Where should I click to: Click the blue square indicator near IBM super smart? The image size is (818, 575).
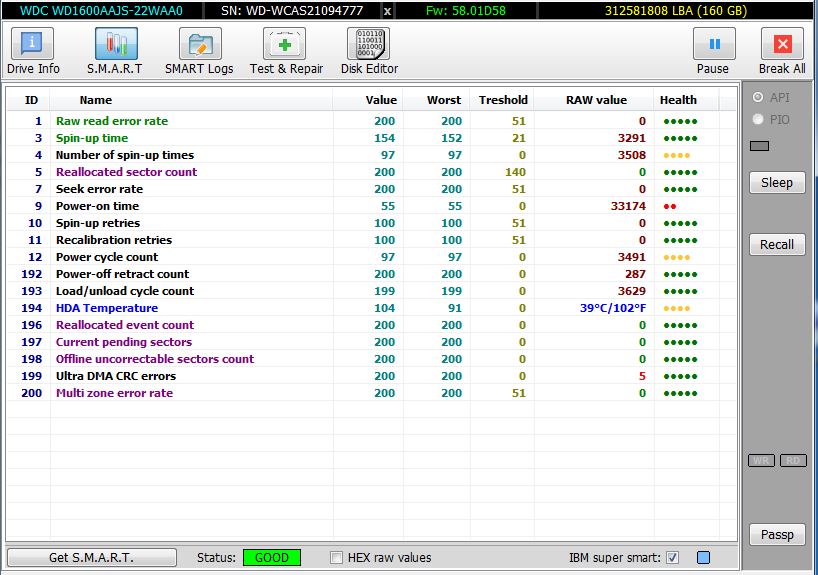703,558
